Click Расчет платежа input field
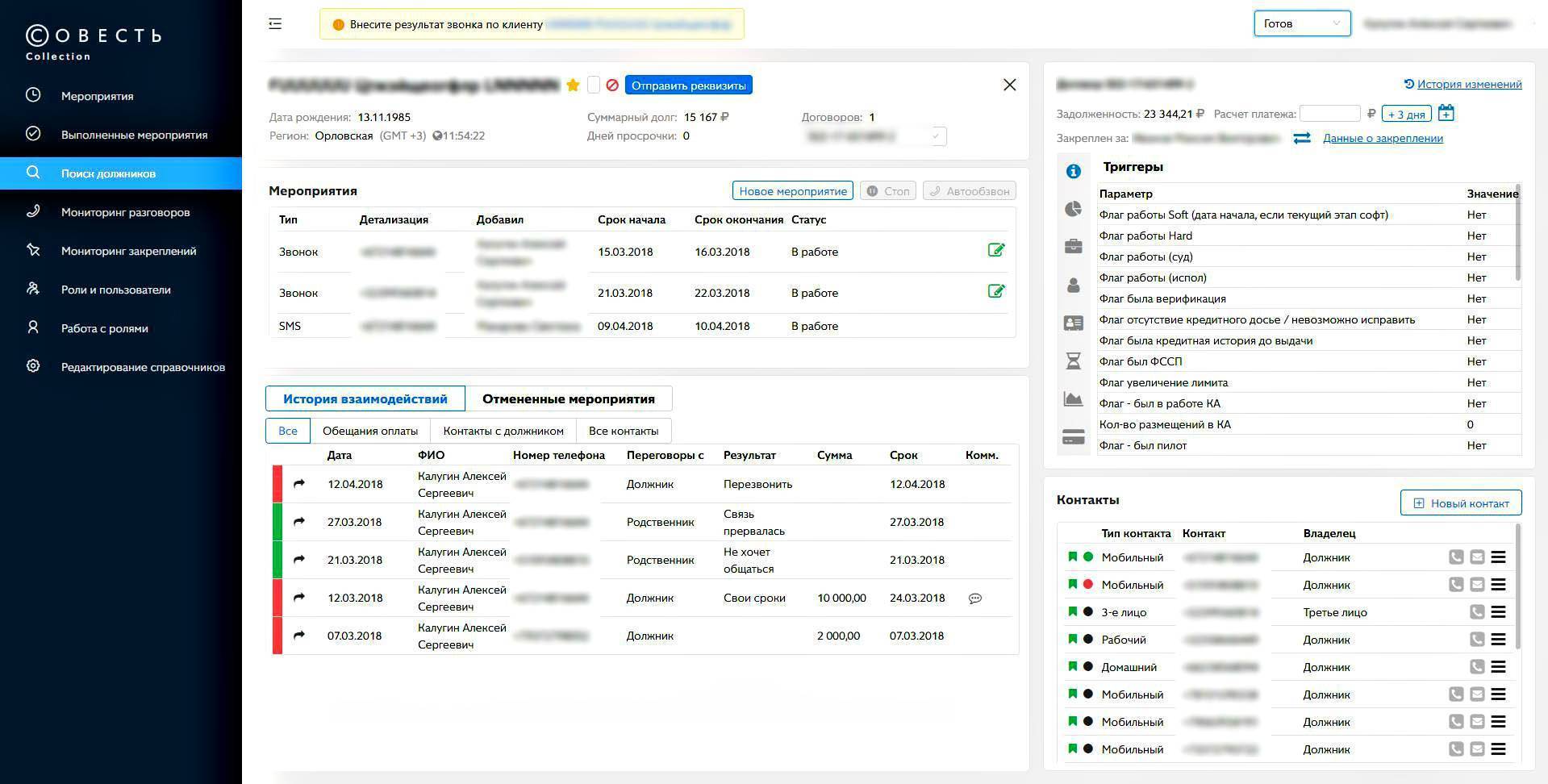Viewport: 1548px width, 784px height. click(1330, 114)
